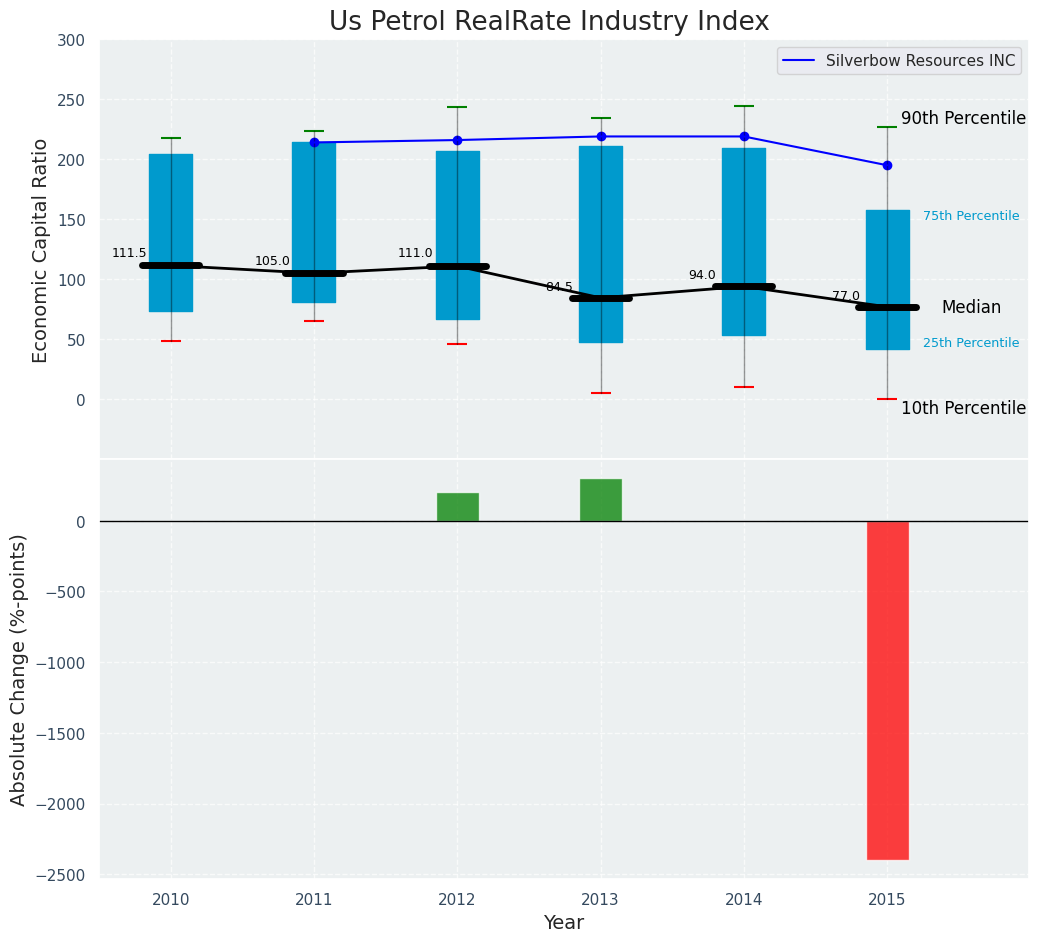This screenshot has height=942, width=1039.
Task: Select the blue Silverbow data point for 2012
Action: point(457,140)
